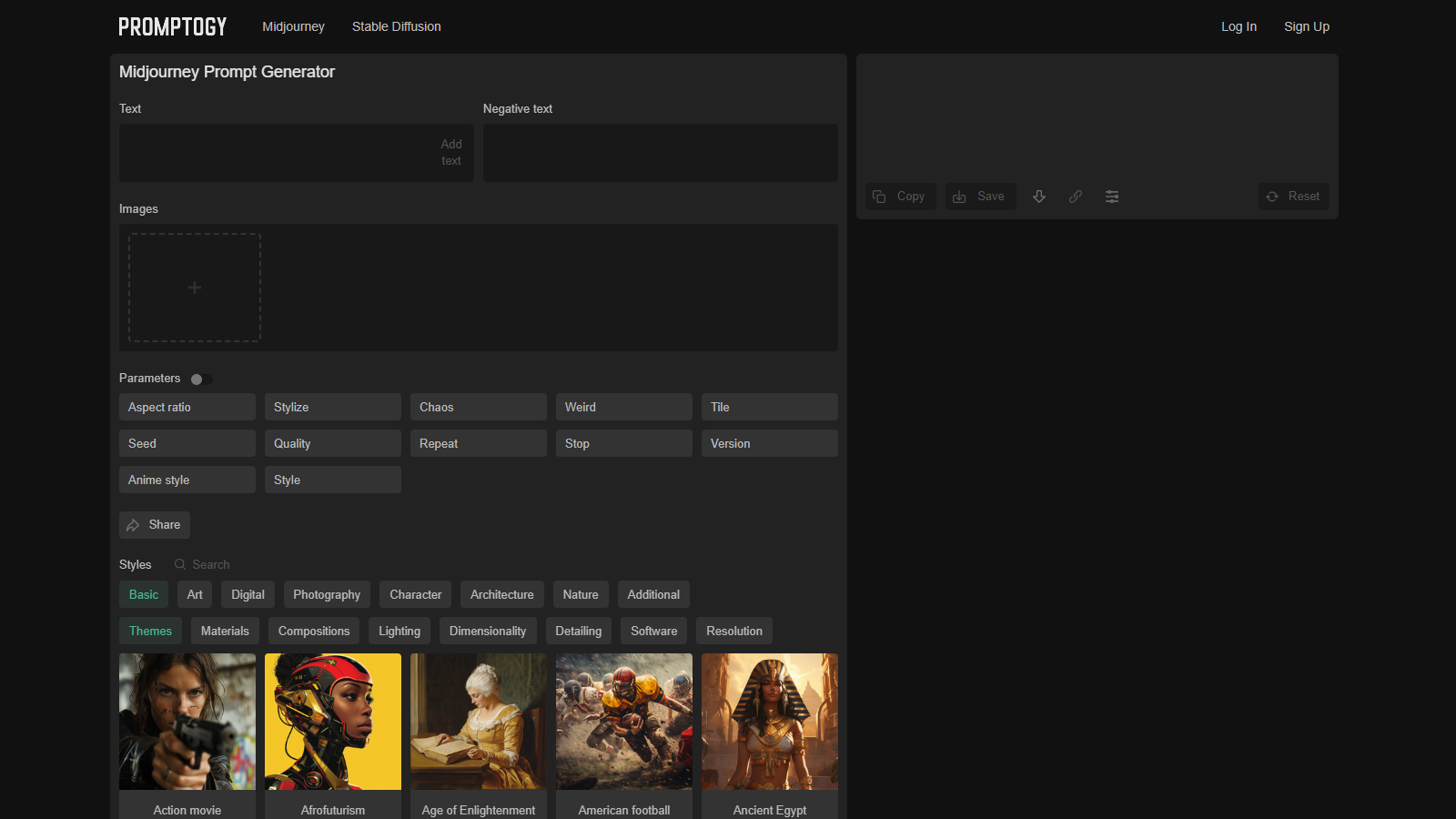1456x819 pixels.
Task: Click the copy link chain icon
Action: click(1076, 197)
